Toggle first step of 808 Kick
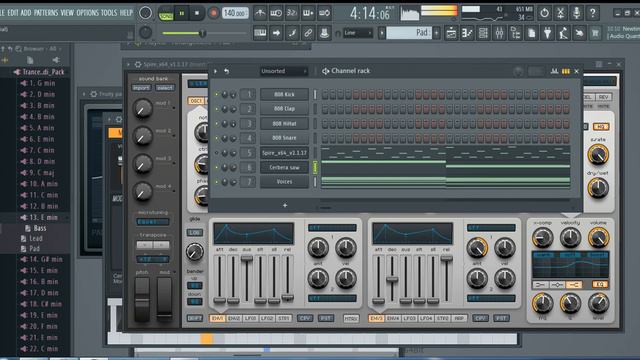The image size is (640, 360). point(325,94)
